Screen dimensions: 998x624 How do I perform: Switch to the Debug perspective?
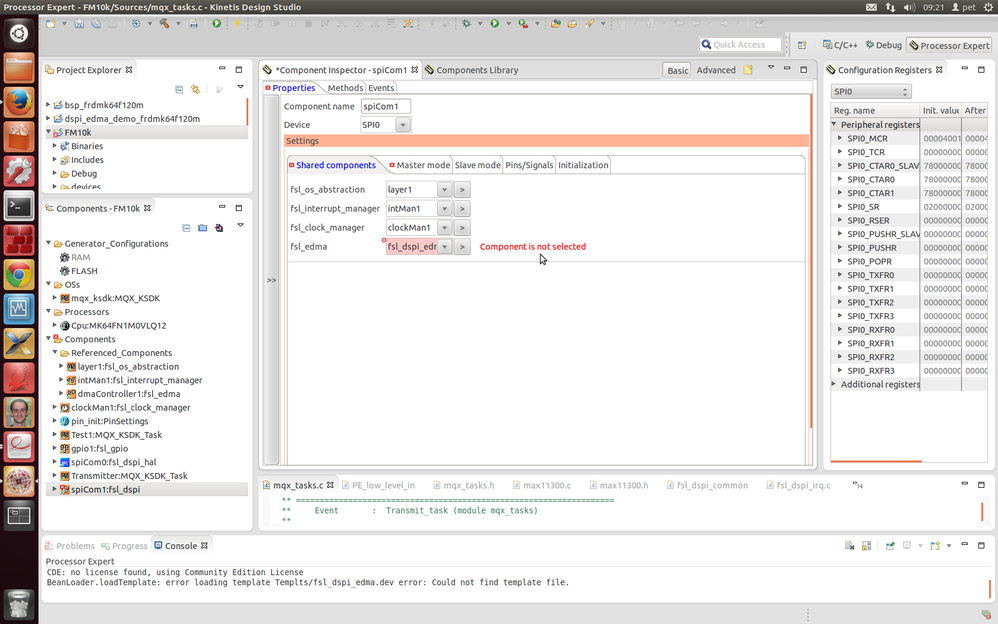pos(883,45)
